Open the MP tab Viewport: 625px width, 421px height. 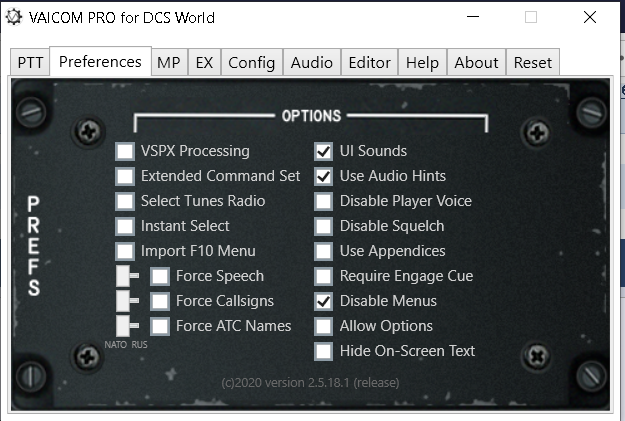[x=169, y=63]
